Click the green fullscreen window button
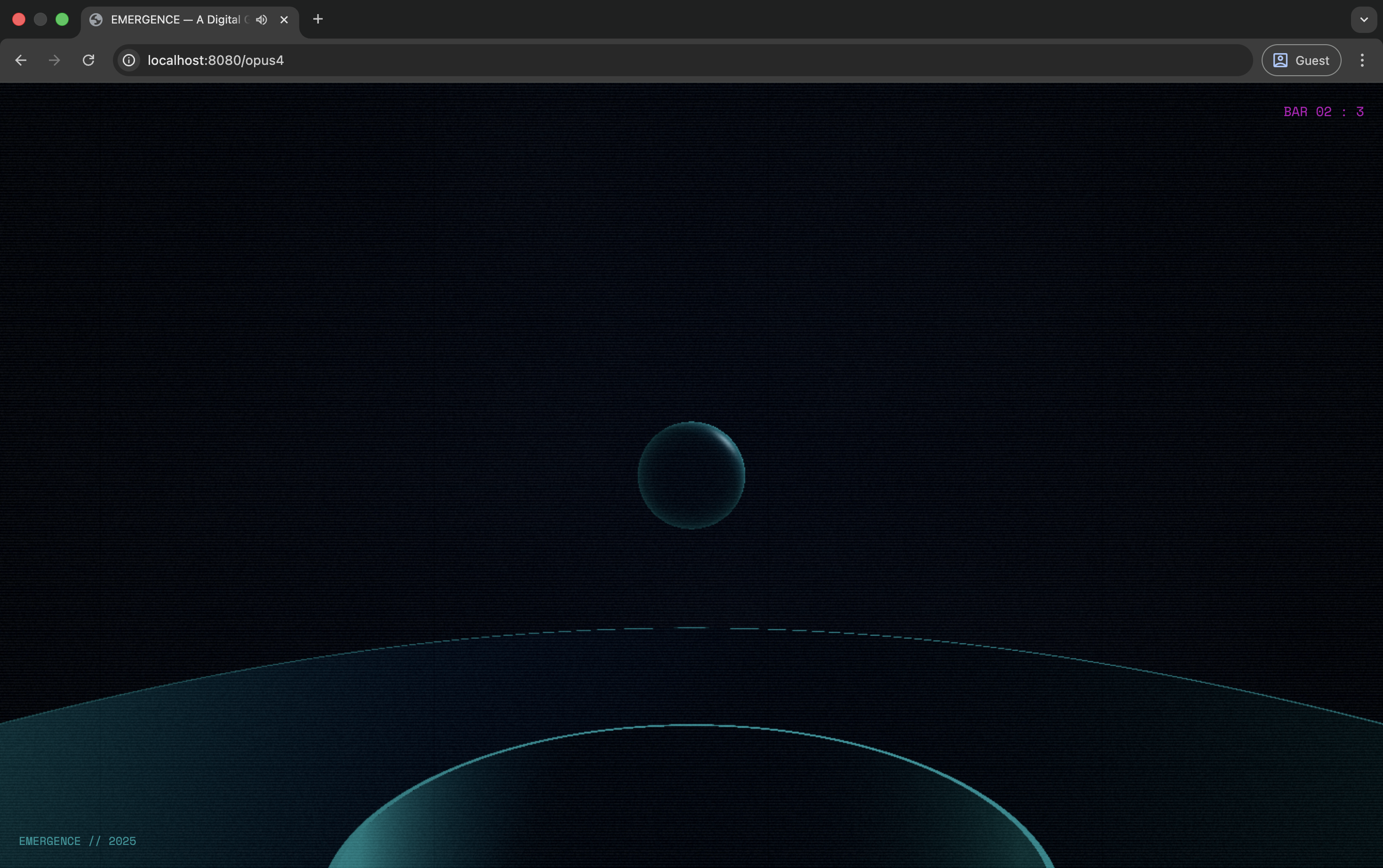The image size is (1383, 868). pyautogui.click(x=62, y=20)
